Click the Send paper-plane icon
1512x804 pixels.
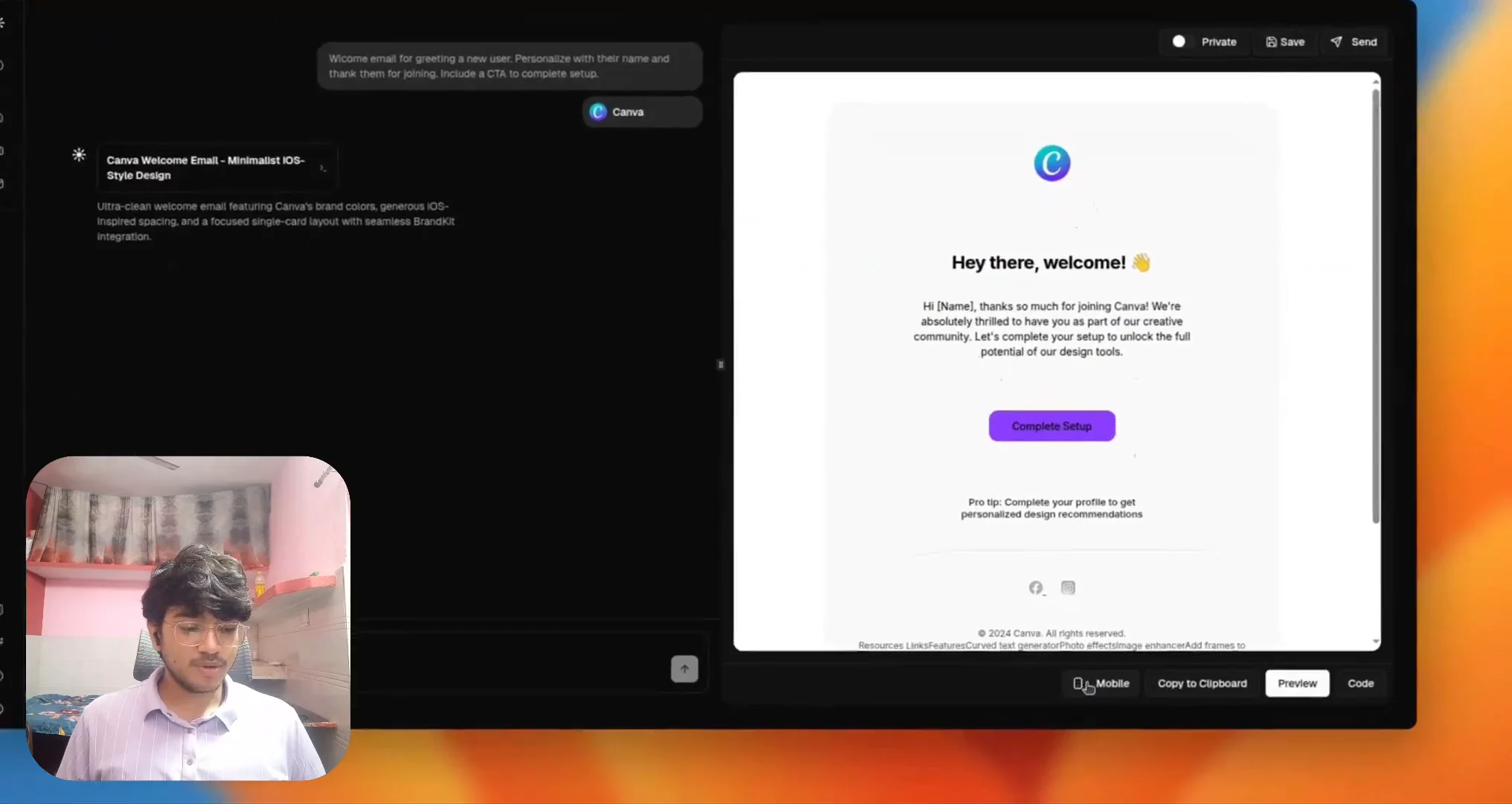pyautogui.click(x=1336, y=42)
